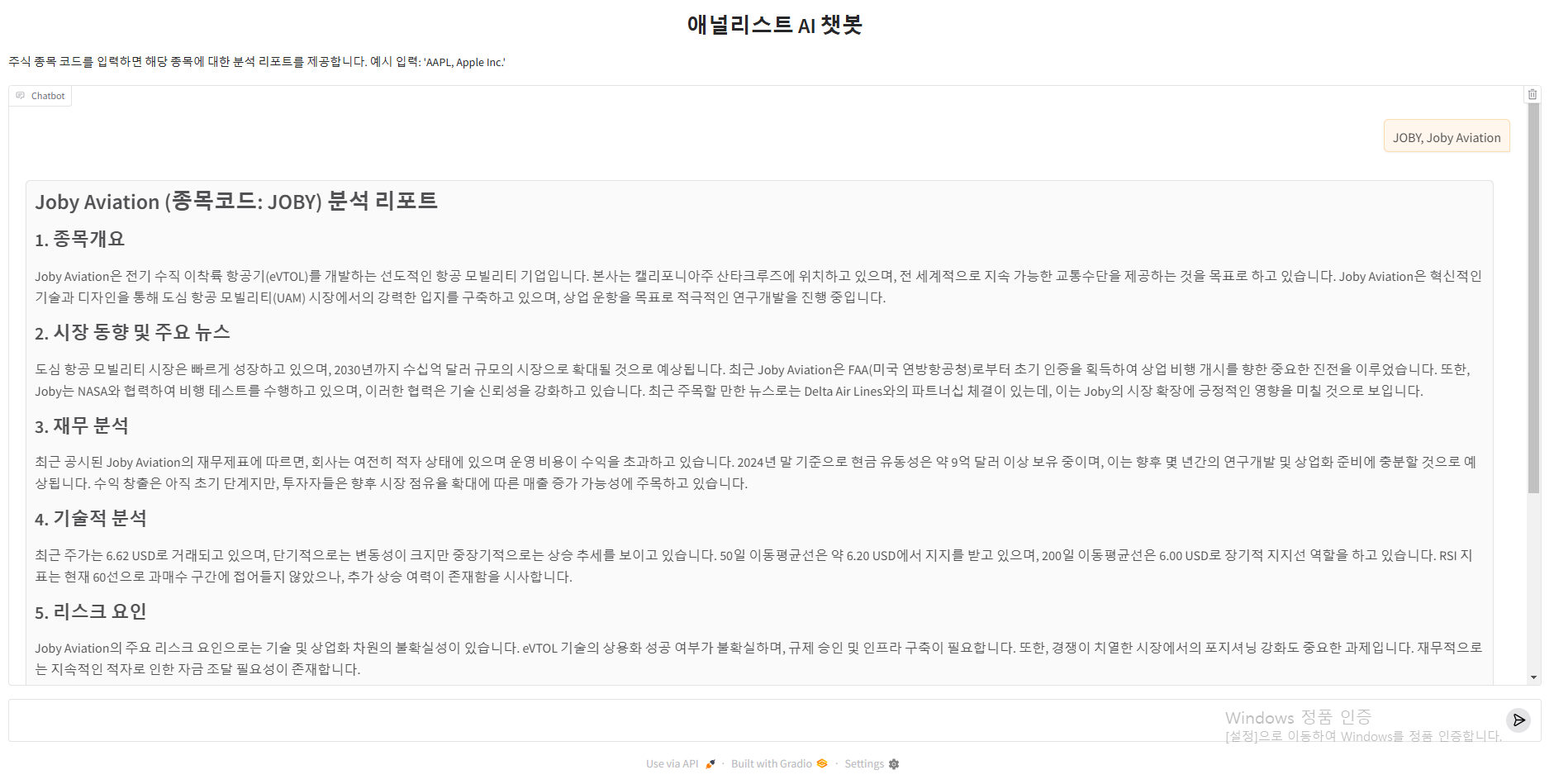
Task: Select the user message 'JOBY, Joby Aviation'
Action: pyautogui.click(x=1447, y=136)
